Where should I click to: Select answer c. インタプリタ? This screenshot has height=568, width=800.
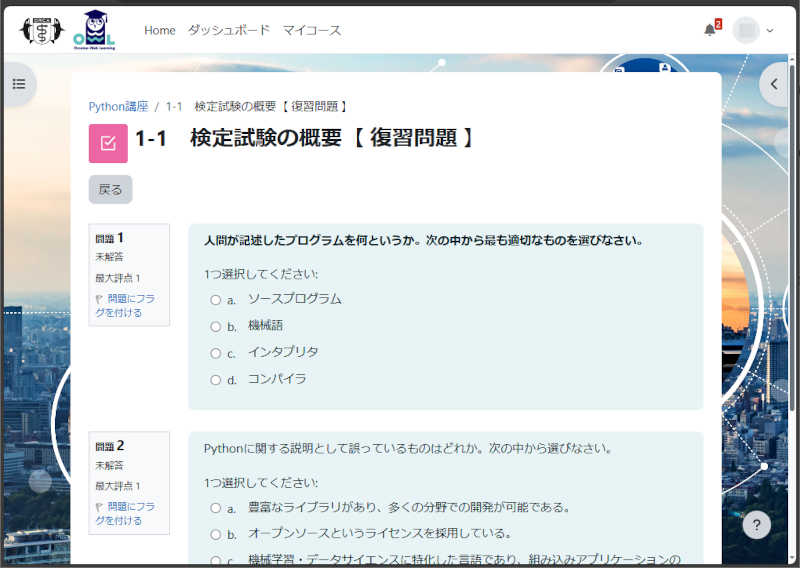point(215,353)
